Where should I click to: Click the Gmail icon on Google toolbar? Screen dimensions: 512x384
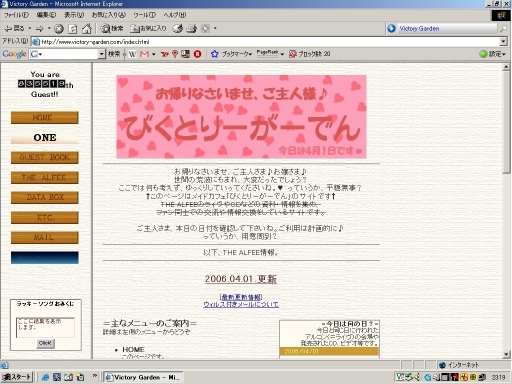pos(144,54)
